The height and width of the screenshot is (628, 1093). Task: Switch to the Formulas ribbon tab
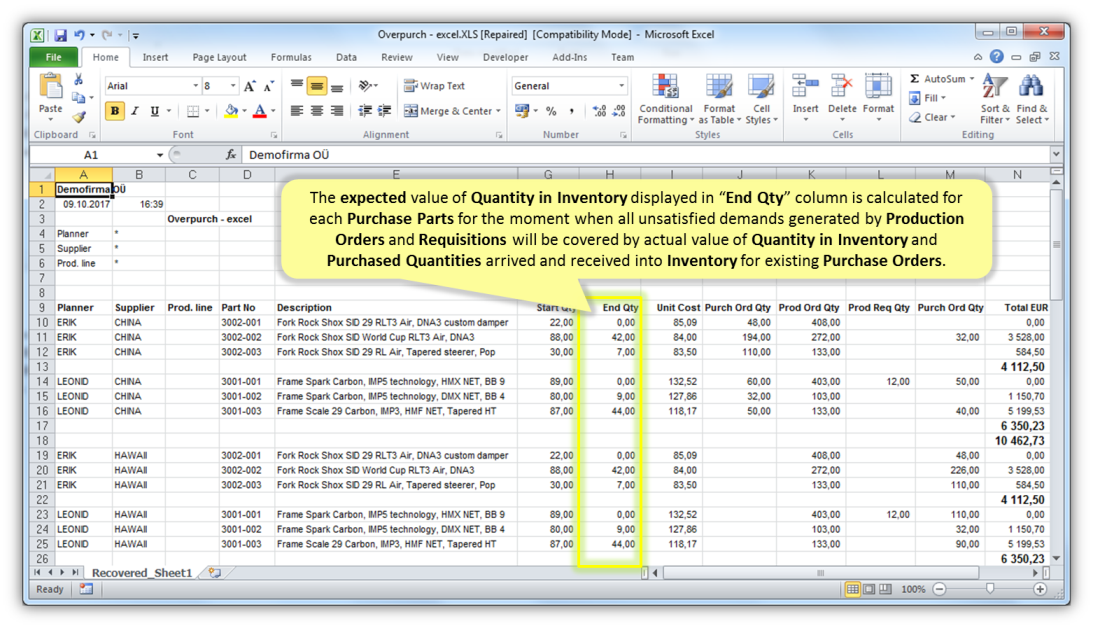click(291, 57)
